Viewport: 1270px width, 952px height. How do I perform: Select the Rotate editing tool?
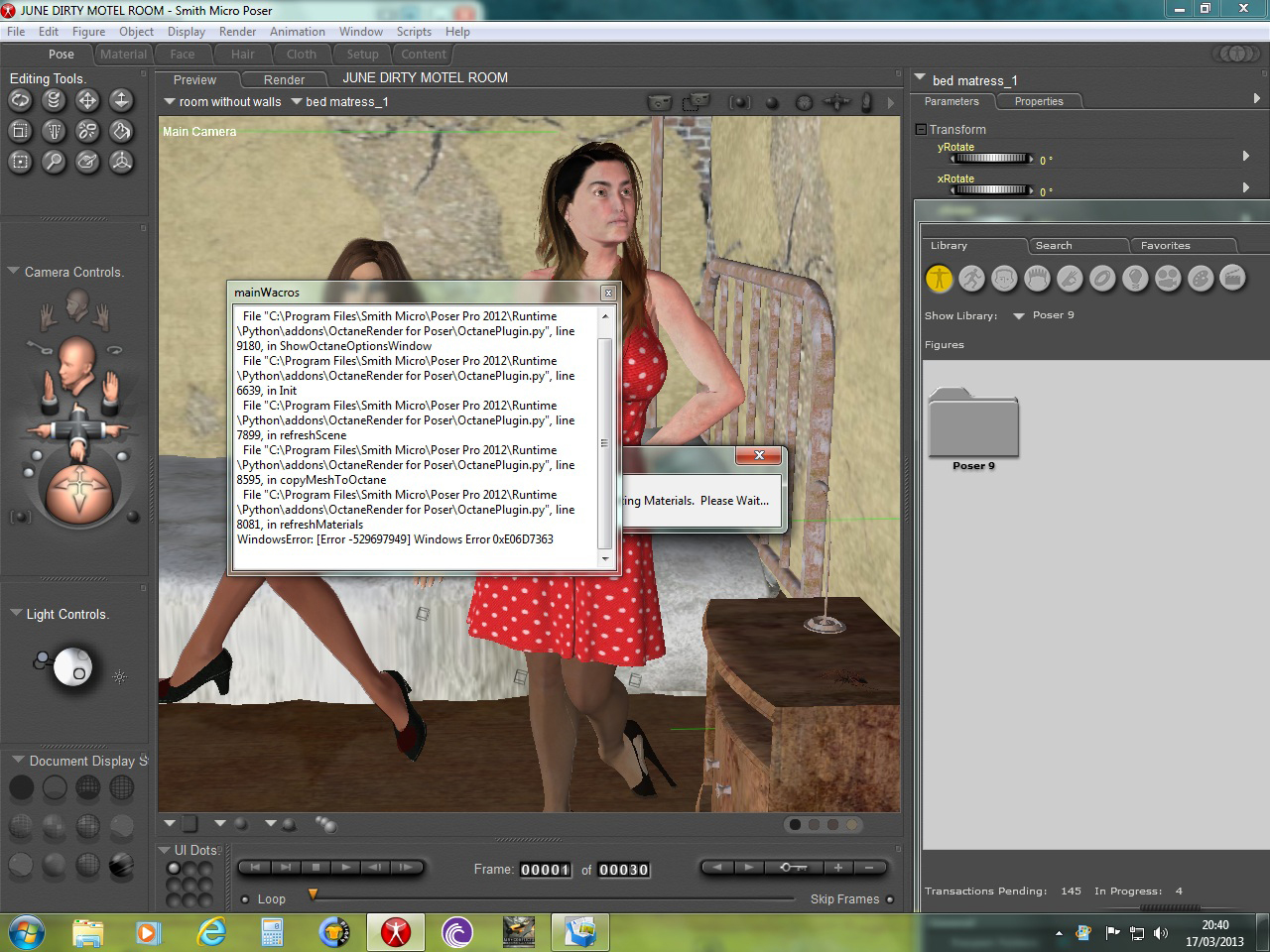[x=20, y=99]
